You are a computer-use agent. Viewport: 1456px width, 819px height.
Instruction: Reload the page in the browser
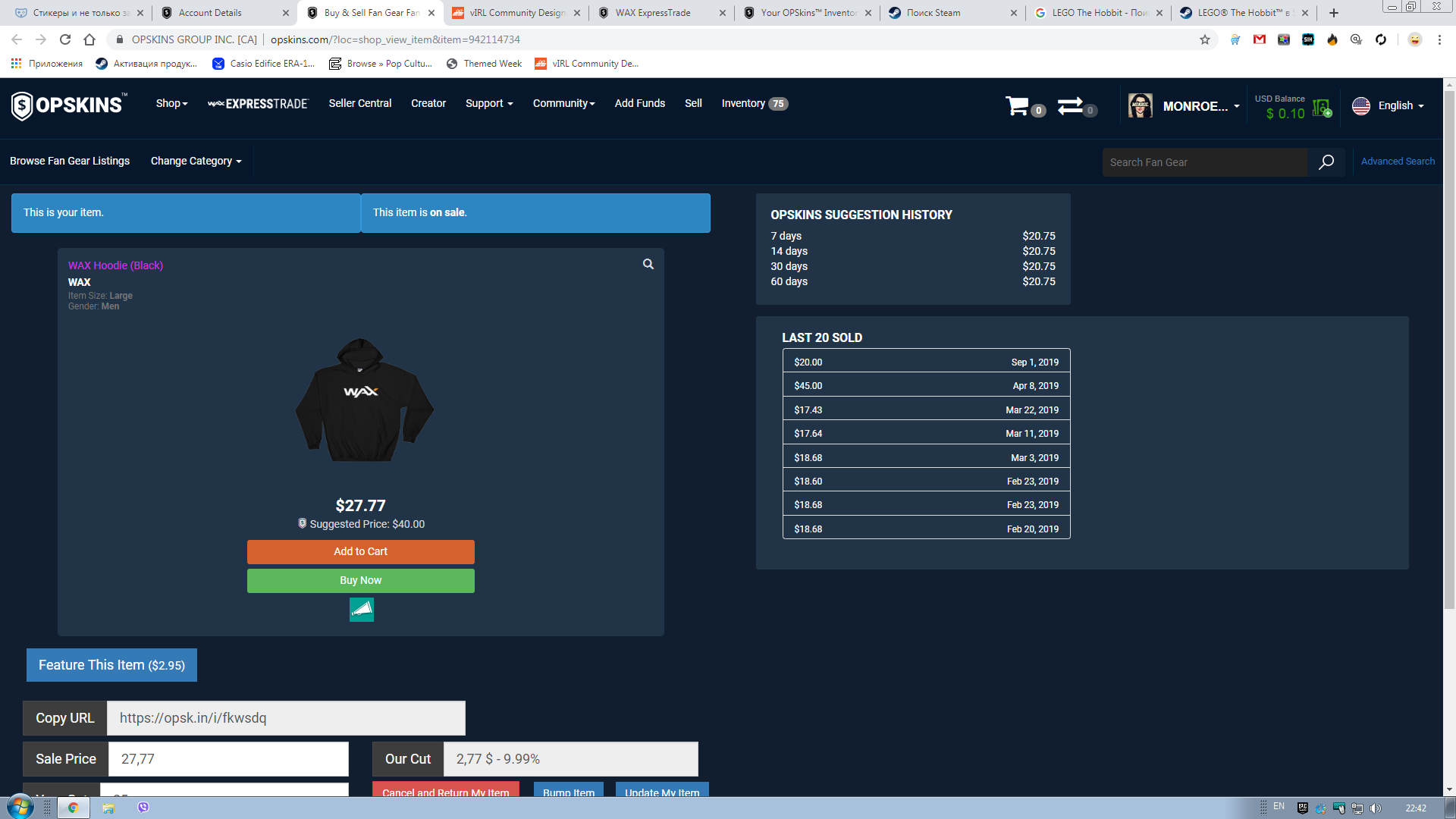coord(65,39)
